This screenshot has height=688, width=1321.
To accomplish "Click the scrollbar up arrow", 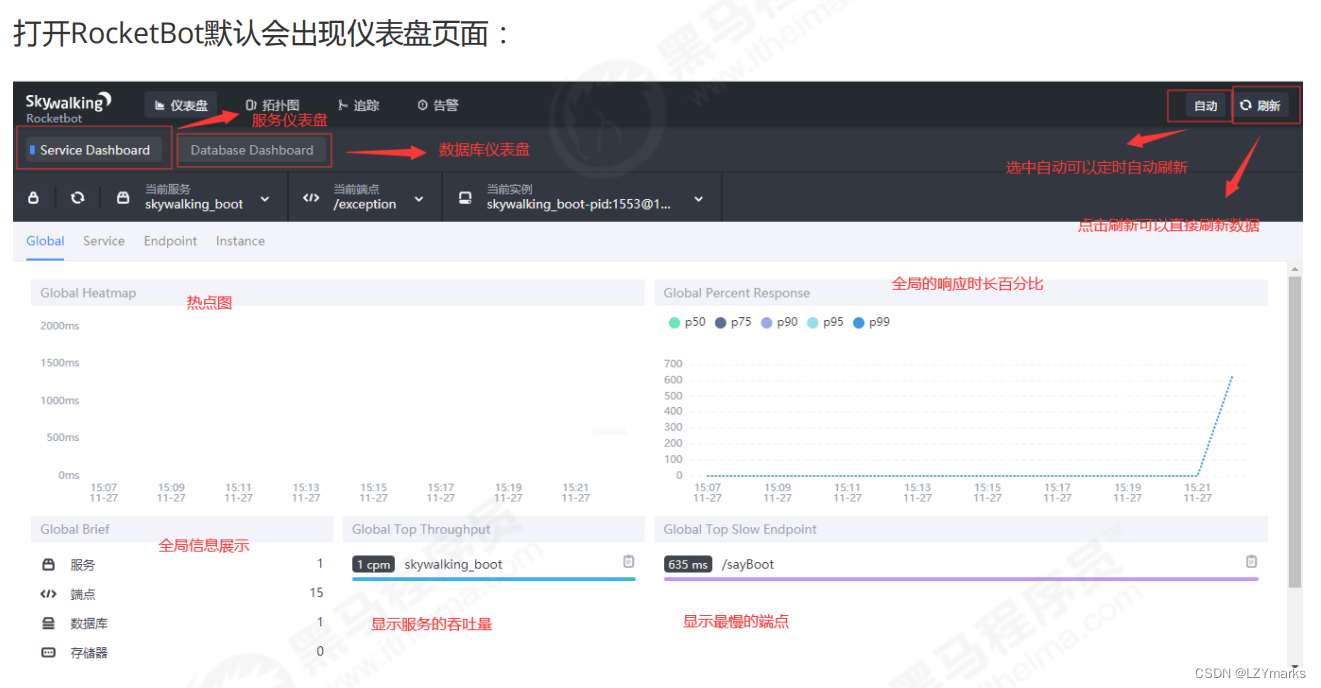I will (x=1295, y=270).
